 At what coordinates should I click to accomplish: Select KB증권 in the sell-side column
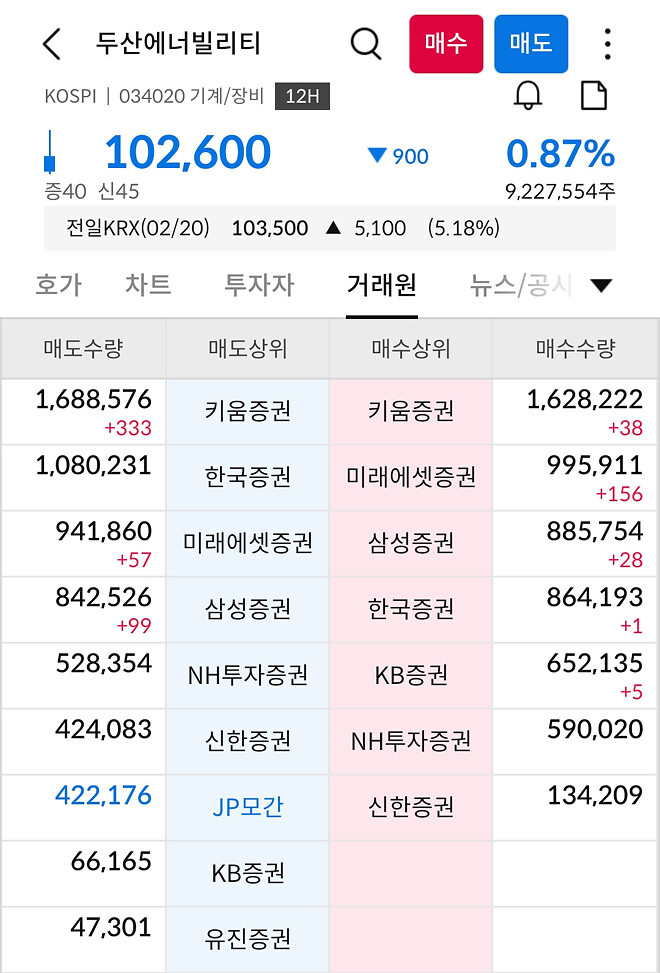click(x=248, y=873)
